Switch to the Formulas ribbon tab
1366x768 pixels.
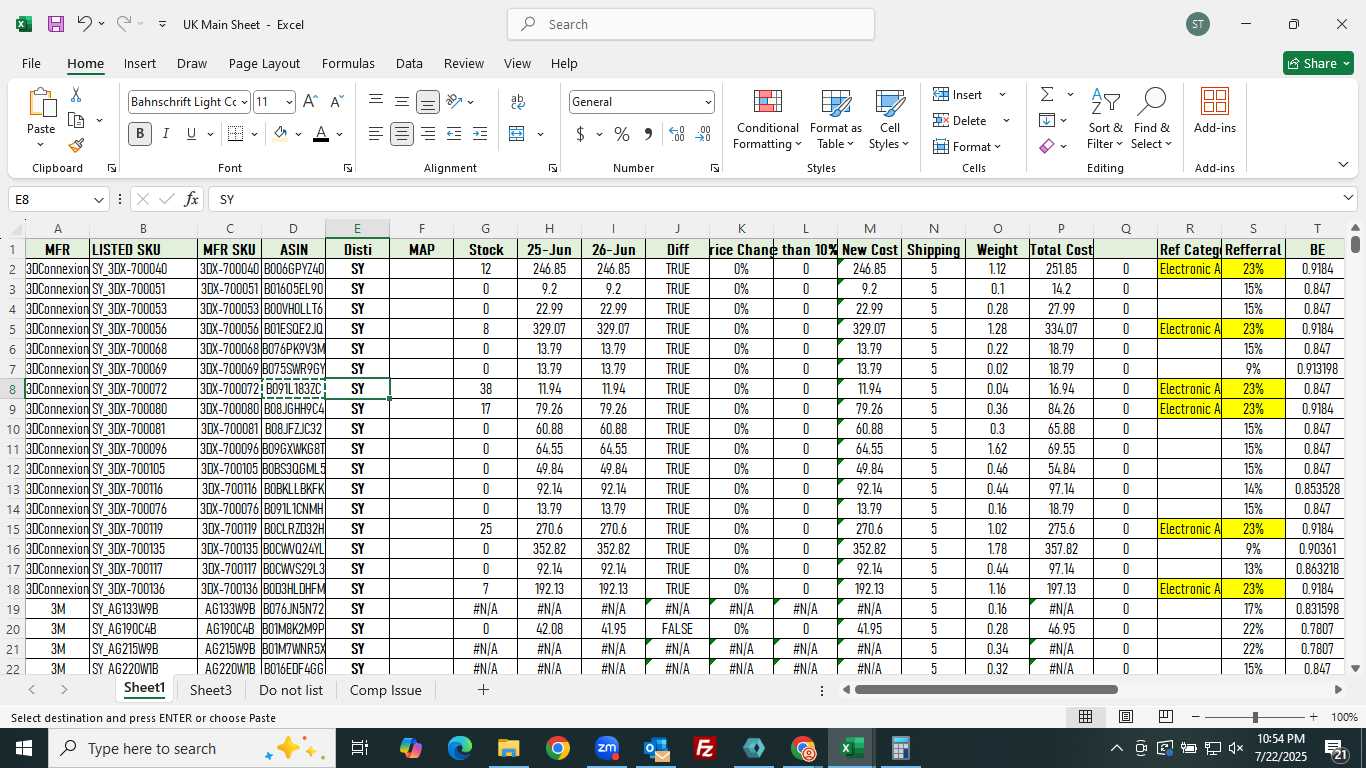click(348, 63)
